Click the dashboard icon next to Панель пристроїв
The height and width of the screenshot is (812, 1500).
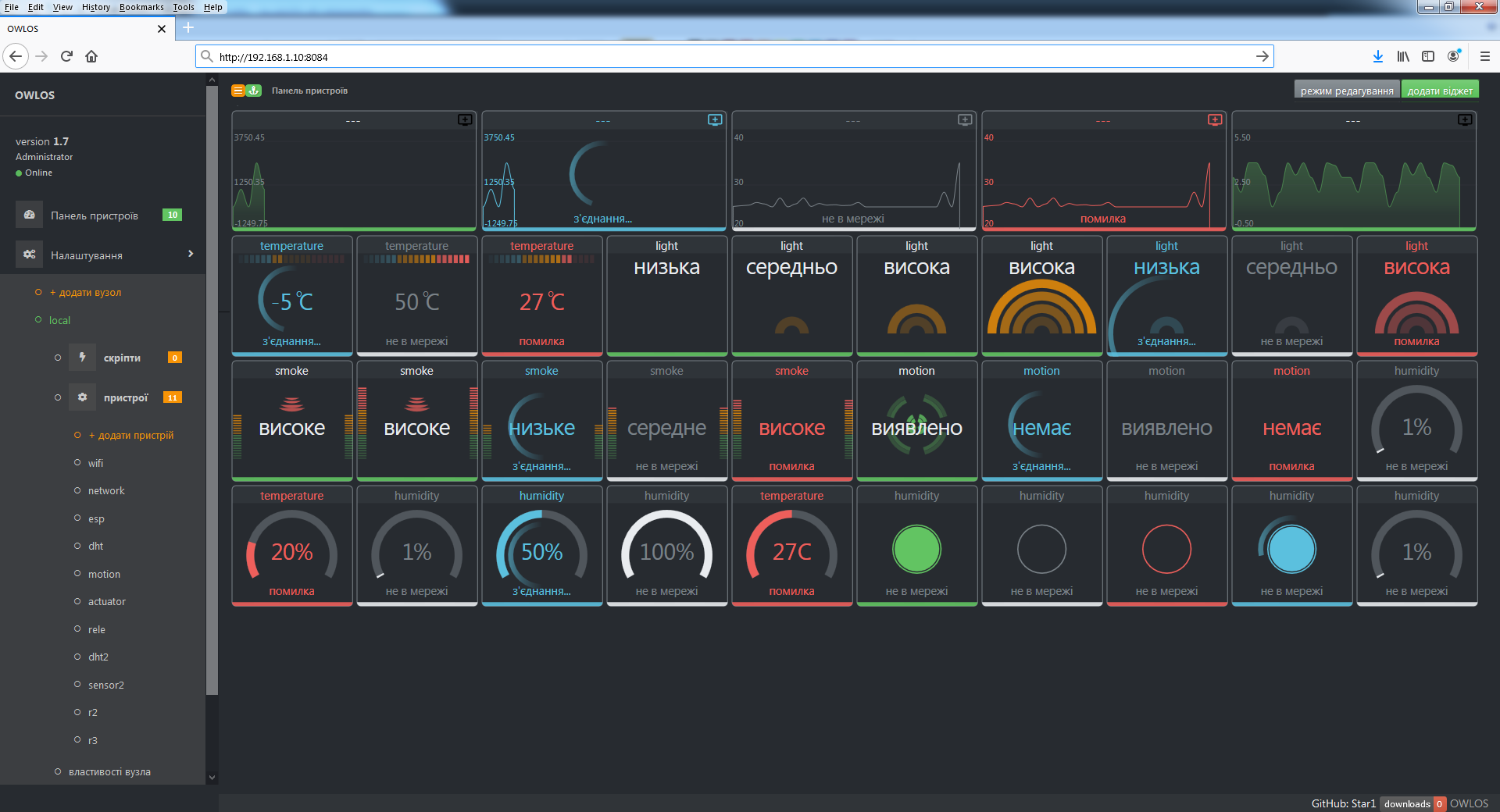pyautogui.click(x=30, y=215)
